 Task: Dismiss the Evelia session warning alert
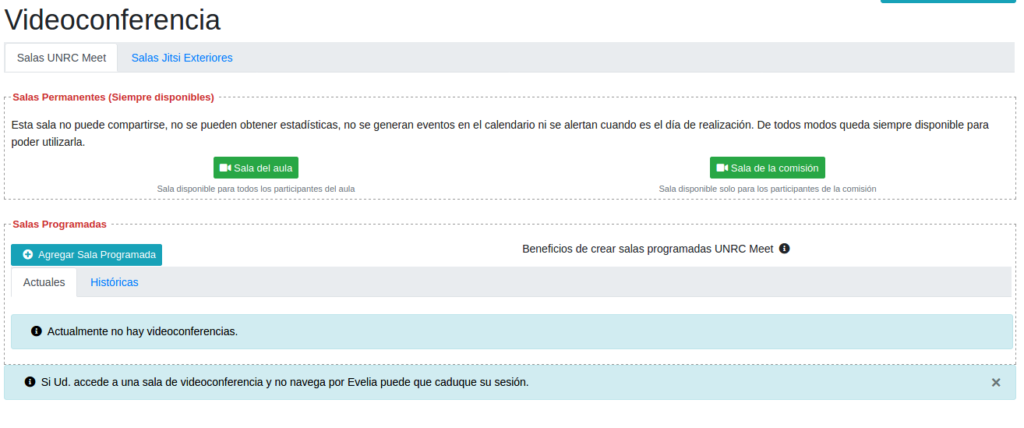pyautogui.click(x=996, y=383)
